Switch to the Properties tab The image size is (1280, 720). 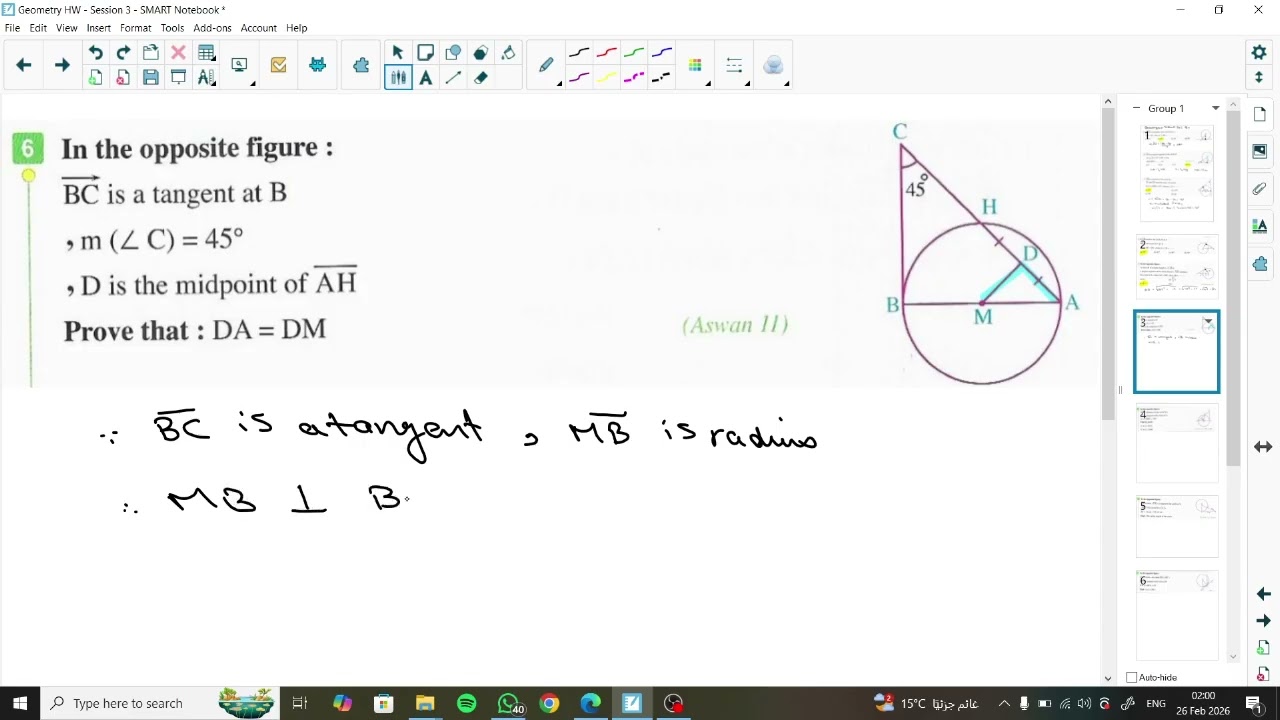pyautogui.click(x=1260, y=227)
